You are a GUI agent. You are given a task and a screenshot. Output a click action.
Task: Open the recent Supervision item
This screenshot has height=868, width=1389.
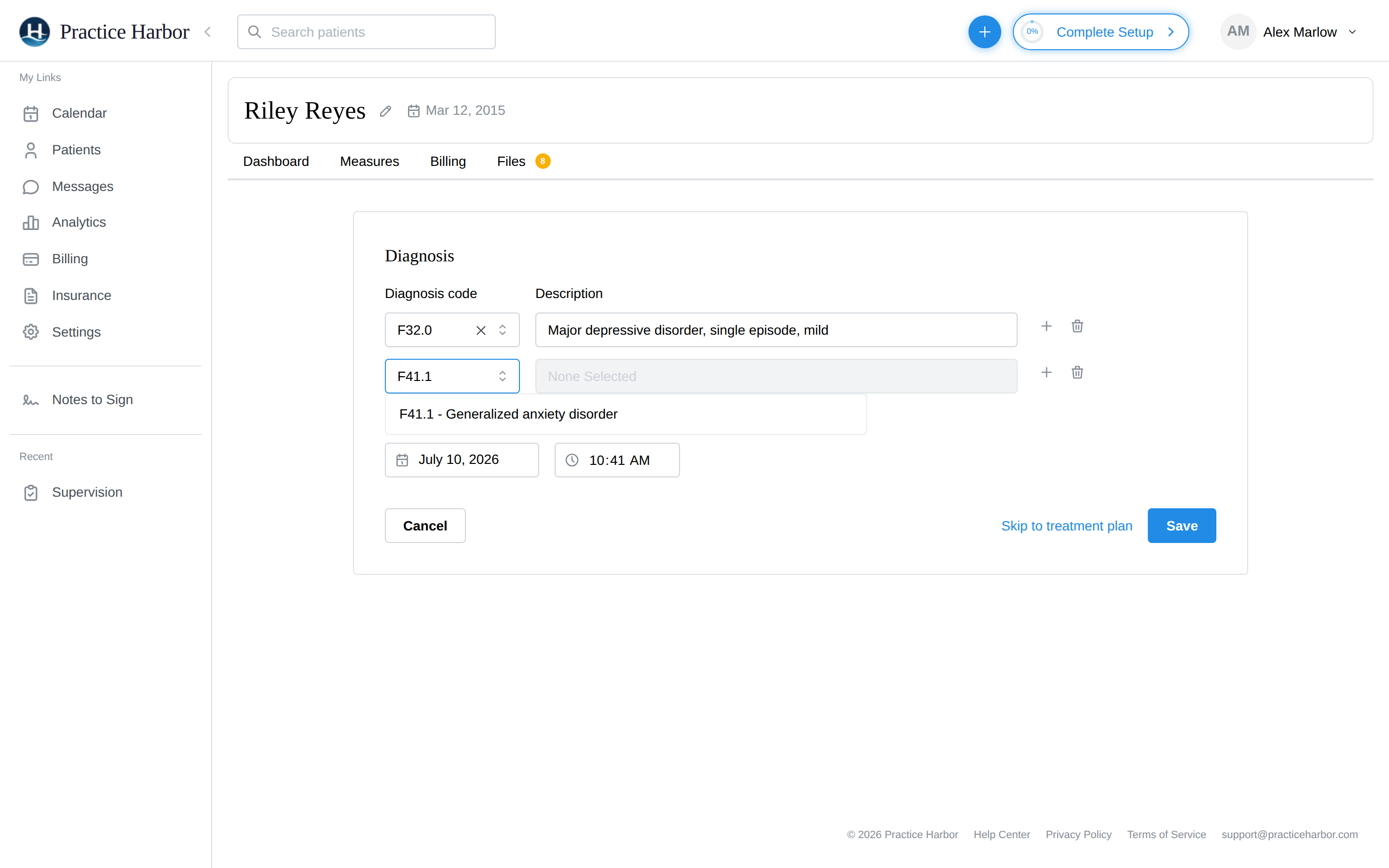click(x=87, y=492)
